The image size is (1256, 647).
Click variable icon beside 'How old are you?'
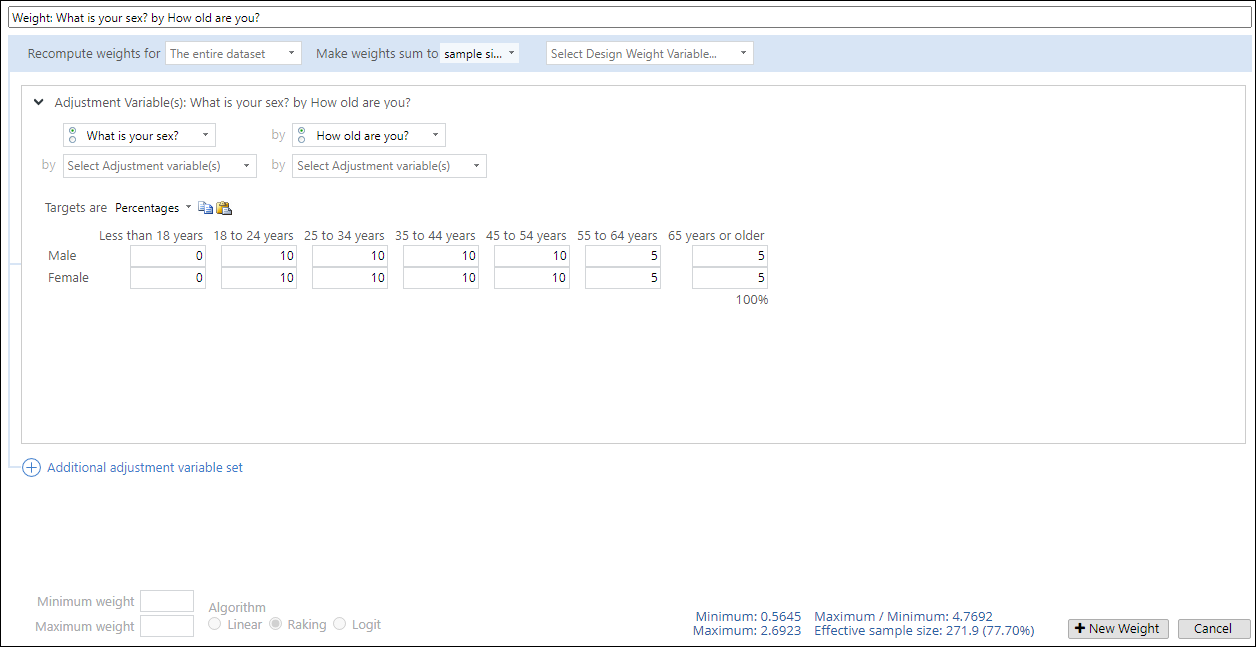pos(302,135)
